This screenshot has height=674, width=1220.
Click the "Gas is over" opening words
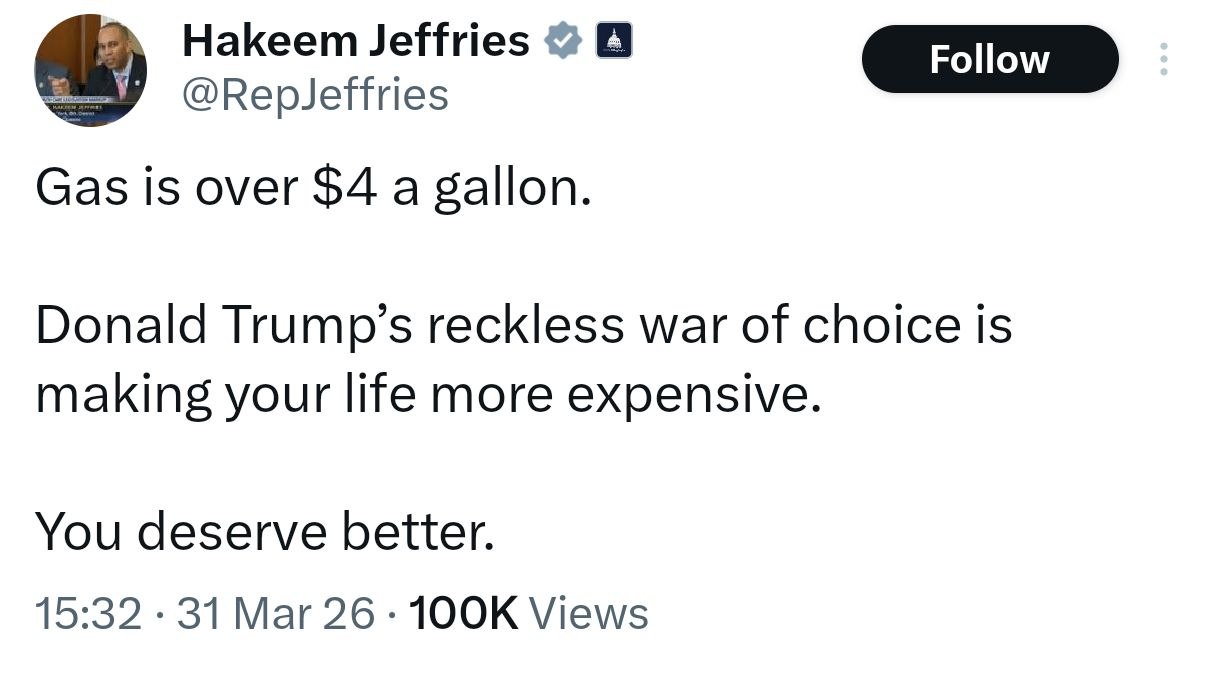point(166,187)
